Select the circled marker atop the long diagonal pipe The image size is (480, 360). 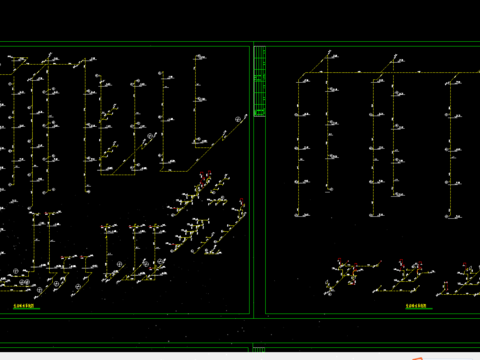(238, 119)
